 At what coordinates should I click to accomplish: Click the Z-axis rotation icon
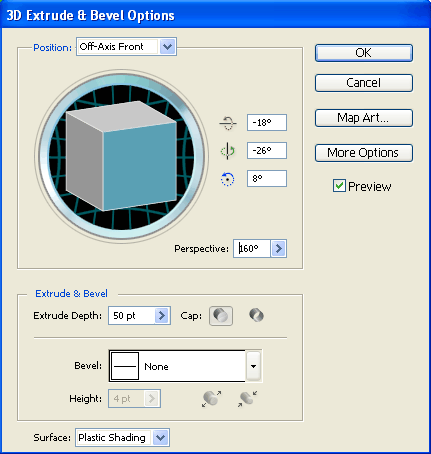coord(228,179)
